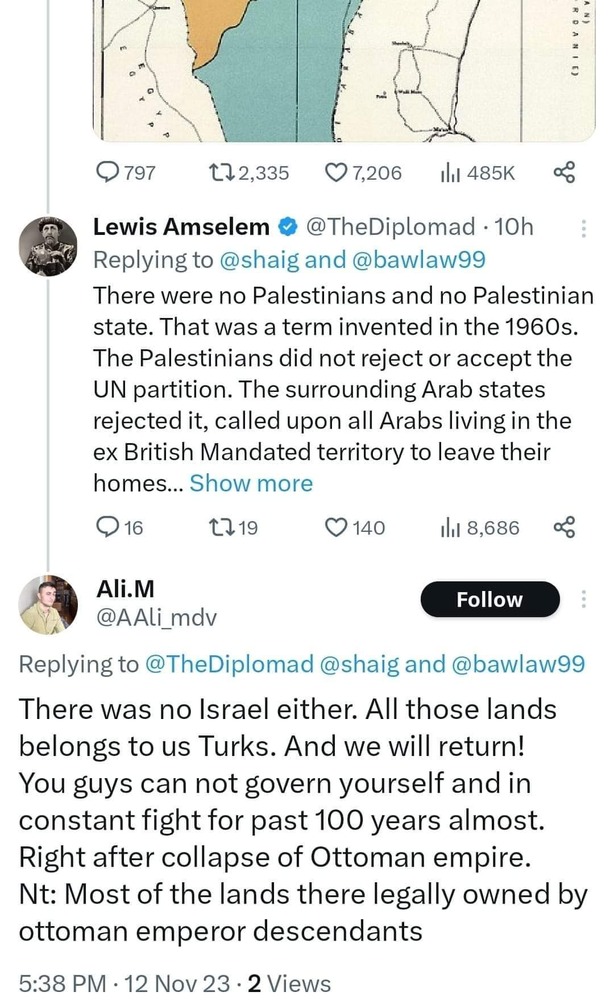Screen dimensions: 614x1000
Task: Expand Lewis's tweet with Show more
Action: coord(251,484)
